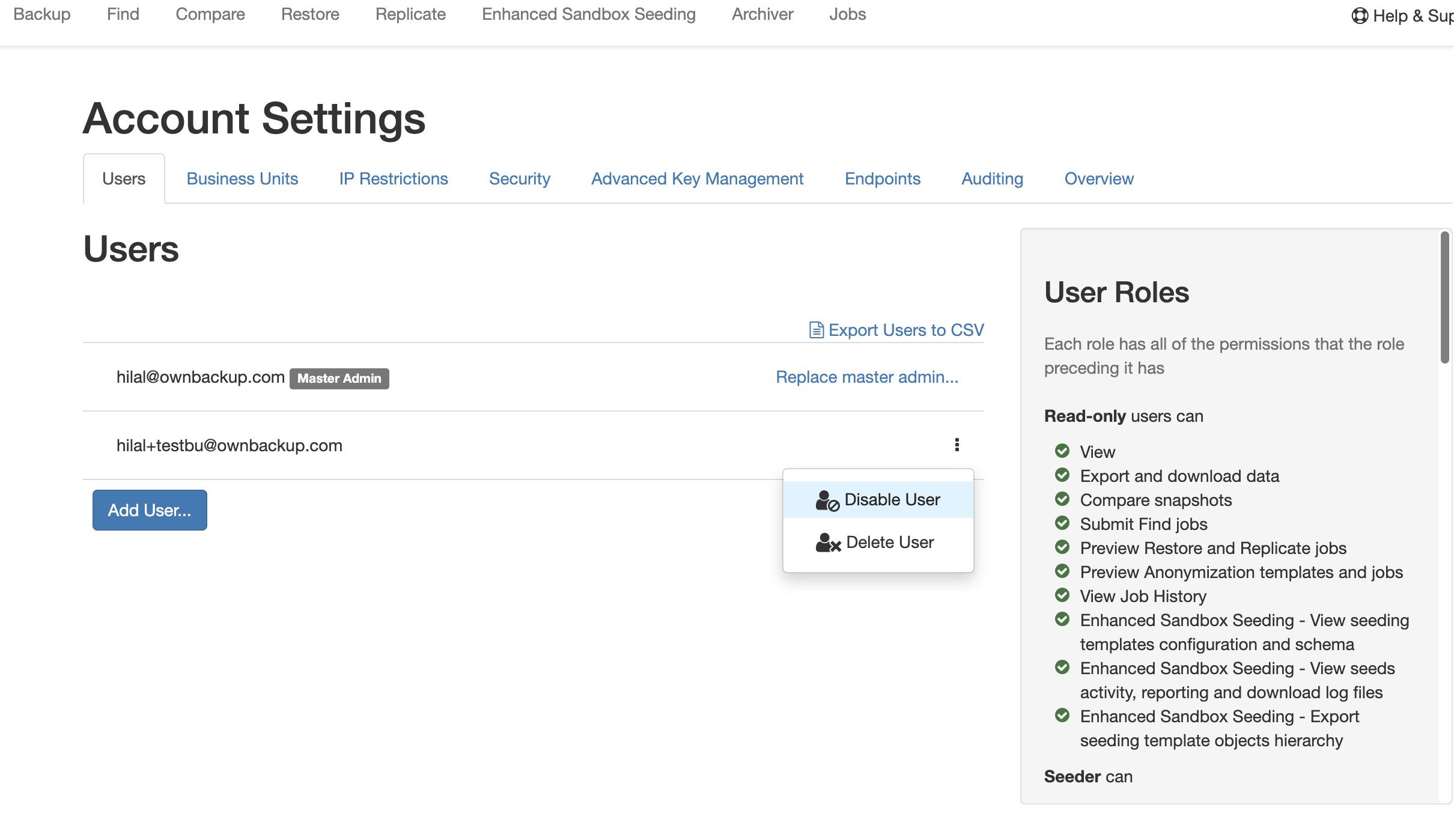Open three-dot menu for hilal+testbu user
Image resolution: width=1454 pixels, height=840 pixels.
(957, 445)
